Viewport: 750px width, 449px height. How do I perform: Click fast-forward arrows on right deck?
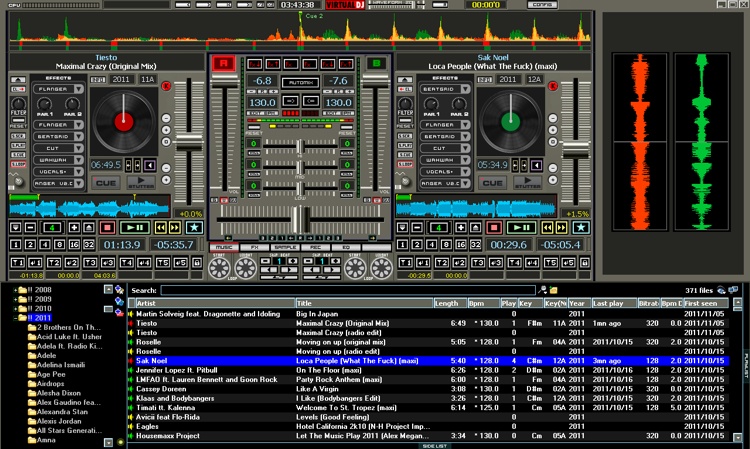coord(561,228)
